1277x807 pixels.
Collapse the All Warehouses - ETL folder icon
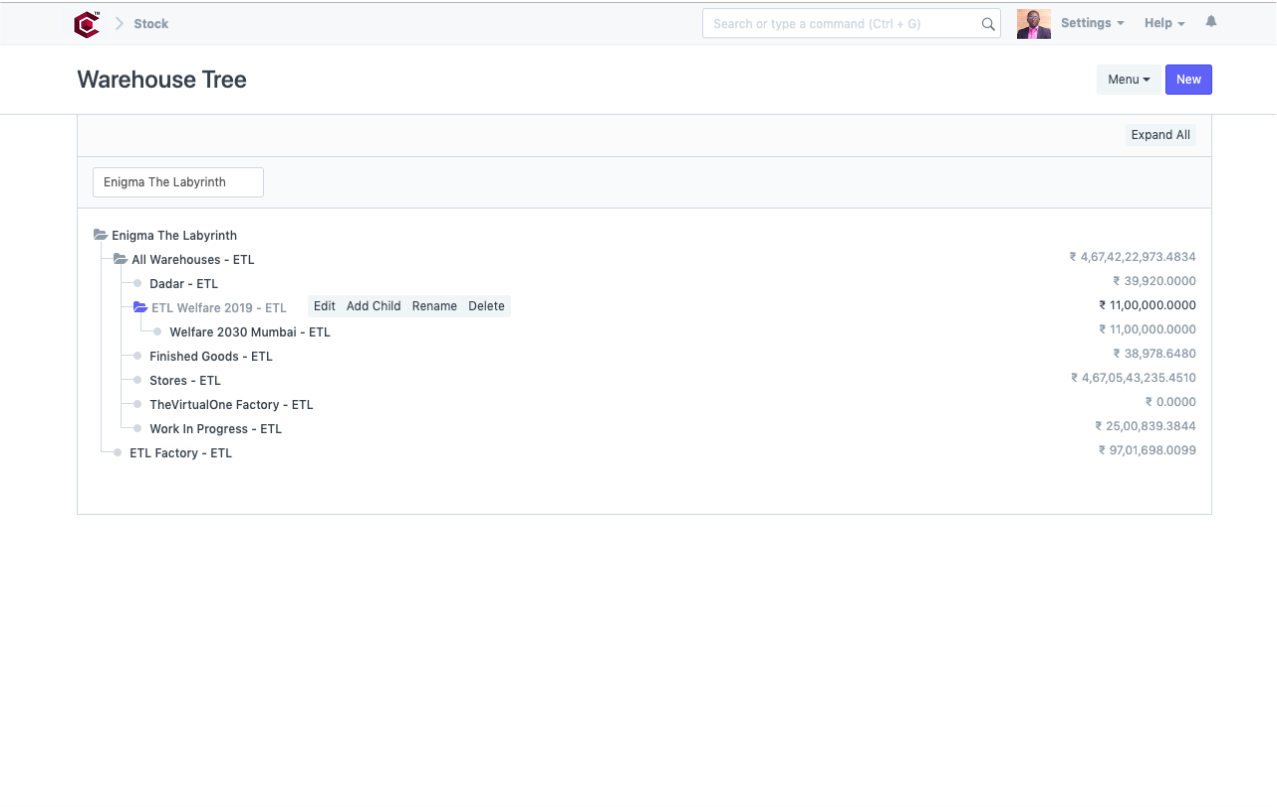point(120,259)
